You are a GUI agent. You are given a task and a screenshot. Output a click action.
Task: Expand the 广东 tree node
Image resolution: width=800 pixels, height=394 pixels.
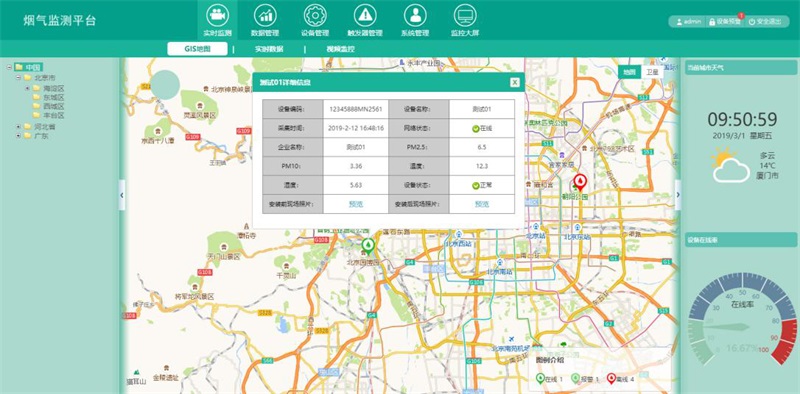(18, 136)
